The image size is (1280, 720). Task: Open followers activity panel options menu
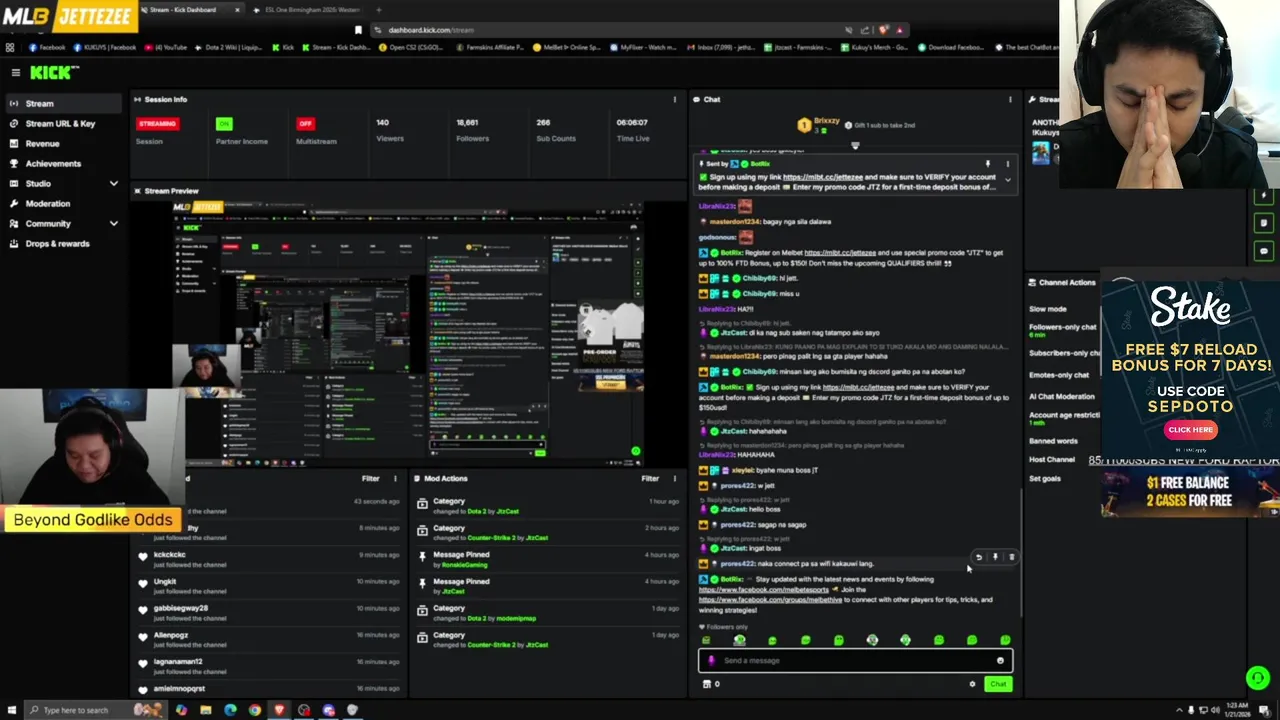(394, 478)
